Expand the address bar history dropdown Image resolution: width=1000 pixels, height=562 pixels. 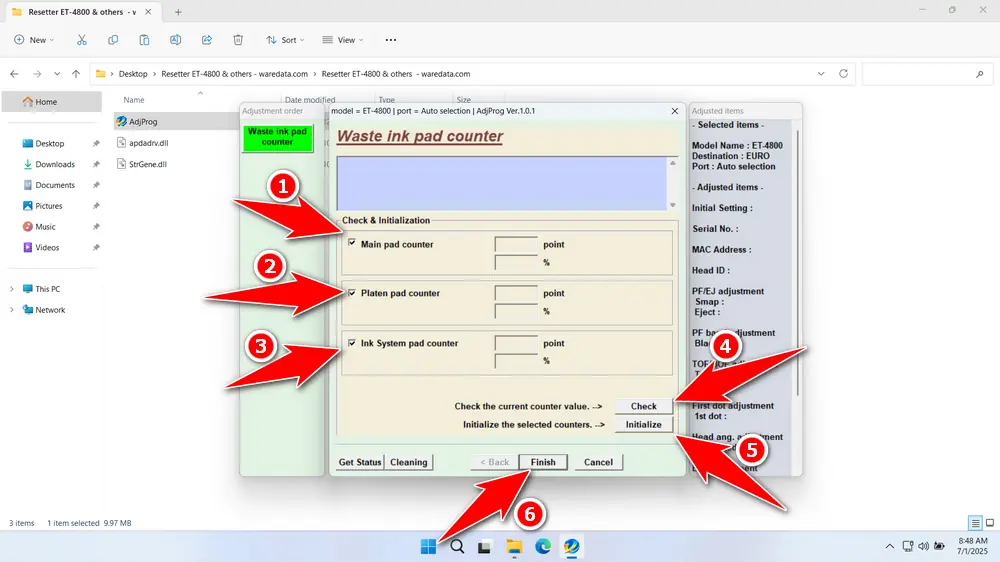[821, 74]
